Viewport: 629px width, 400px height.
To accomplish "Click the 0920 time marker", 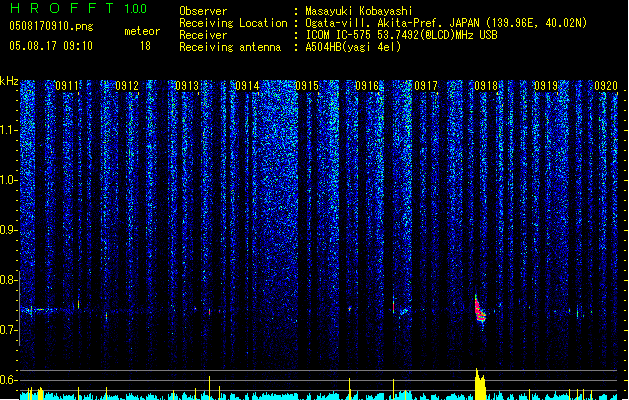I will point(606,86).
